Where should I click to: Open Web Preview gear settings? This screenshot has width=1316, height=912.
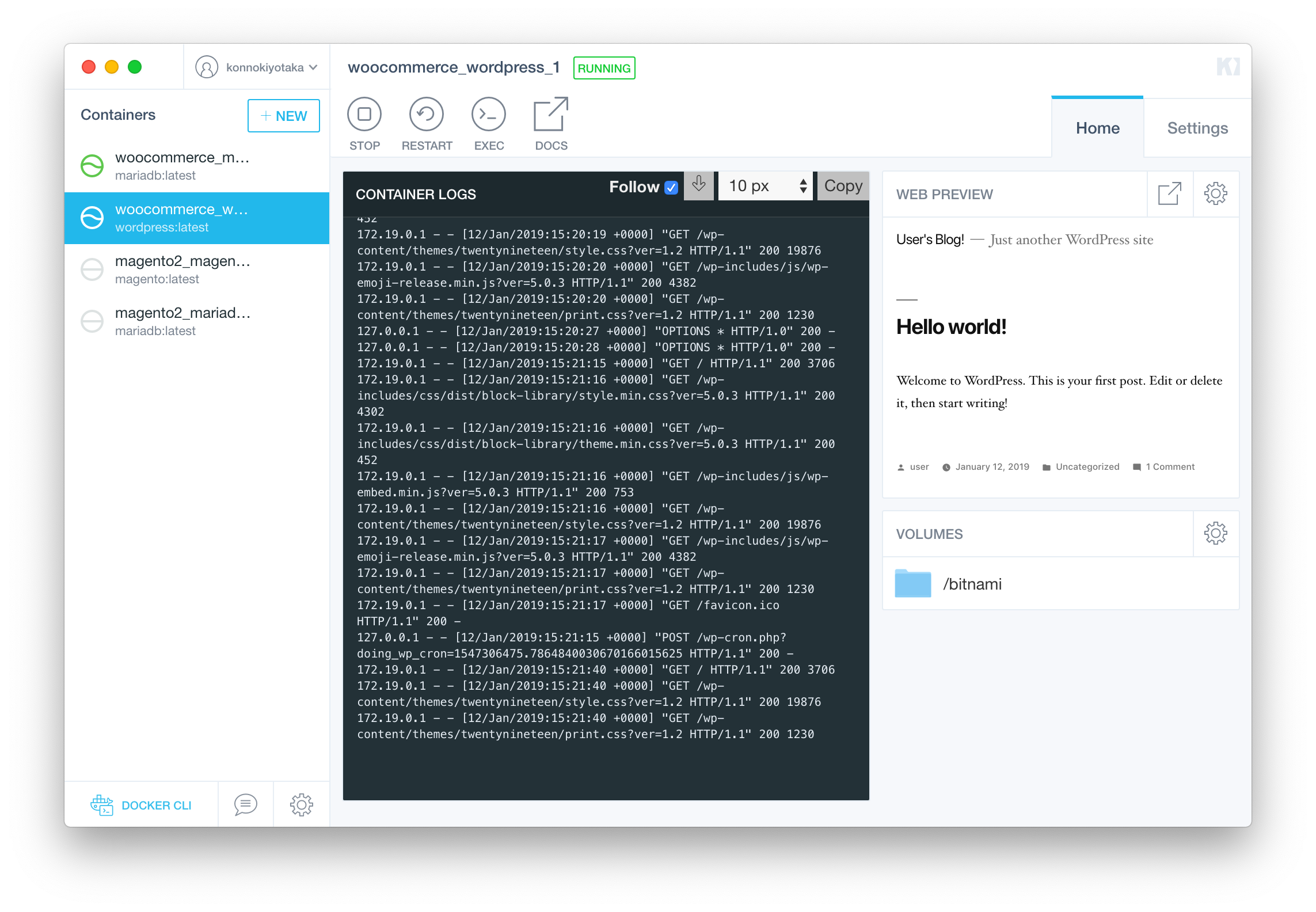coord(1215,194)
